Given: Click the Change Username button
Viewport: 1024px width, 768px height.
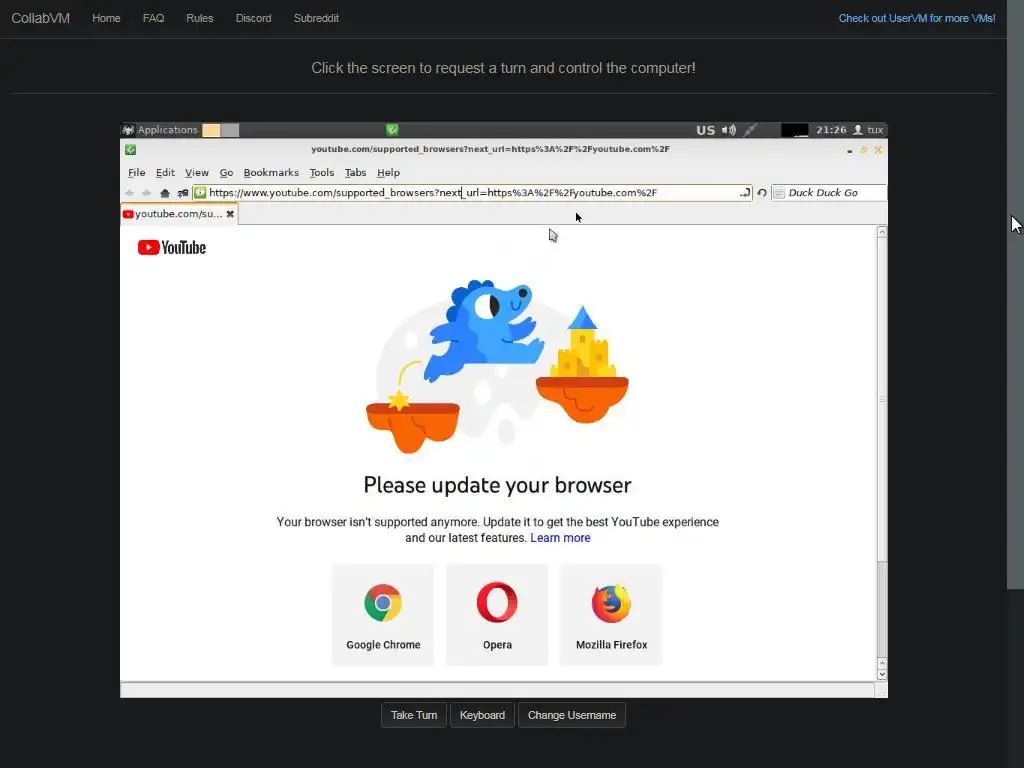Looking at the screenshot, I should click(572, 715).
